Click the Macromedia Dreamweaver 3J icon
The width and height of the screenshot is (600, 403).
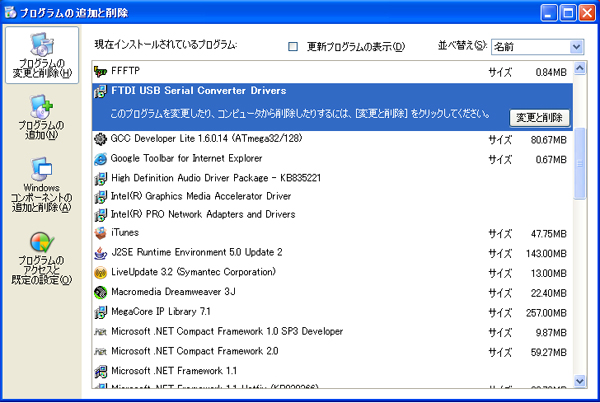click(x=100, y=292)
